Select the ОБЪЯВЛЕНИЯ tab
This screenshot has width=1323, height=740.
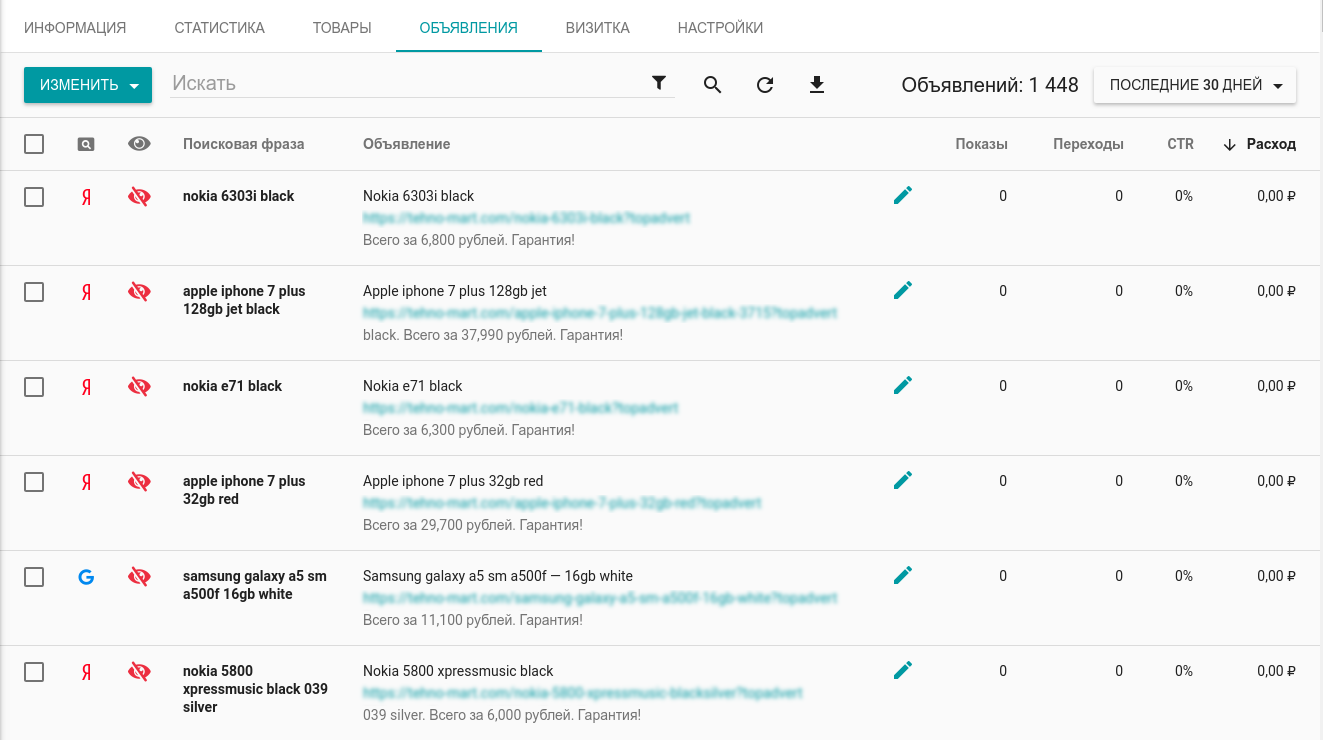coord(469,28)
